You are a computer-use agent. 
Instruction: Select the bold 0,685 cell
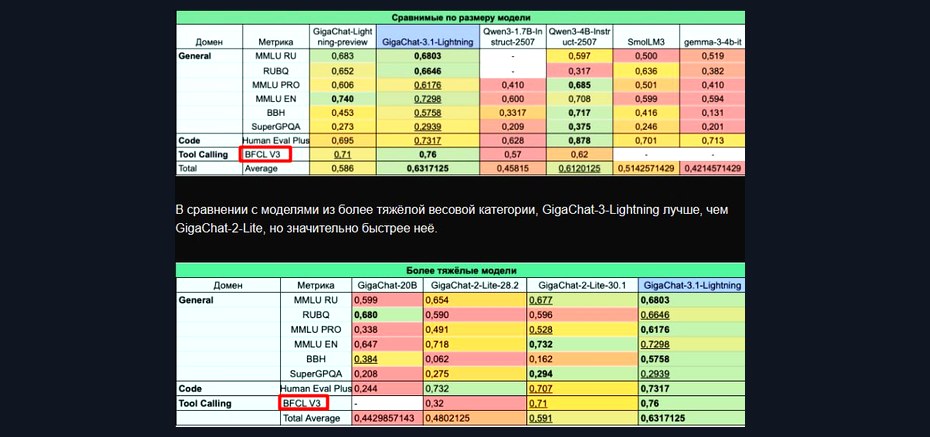(x=579, y=85)
